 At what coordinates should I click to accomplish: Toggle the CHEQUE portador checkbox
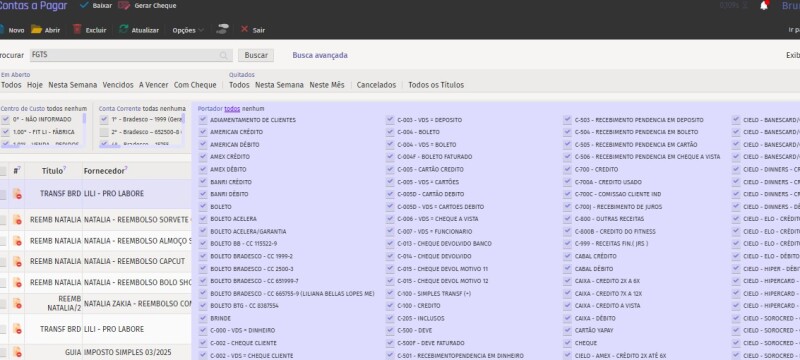pyautogui.click(x=567, y=343)
